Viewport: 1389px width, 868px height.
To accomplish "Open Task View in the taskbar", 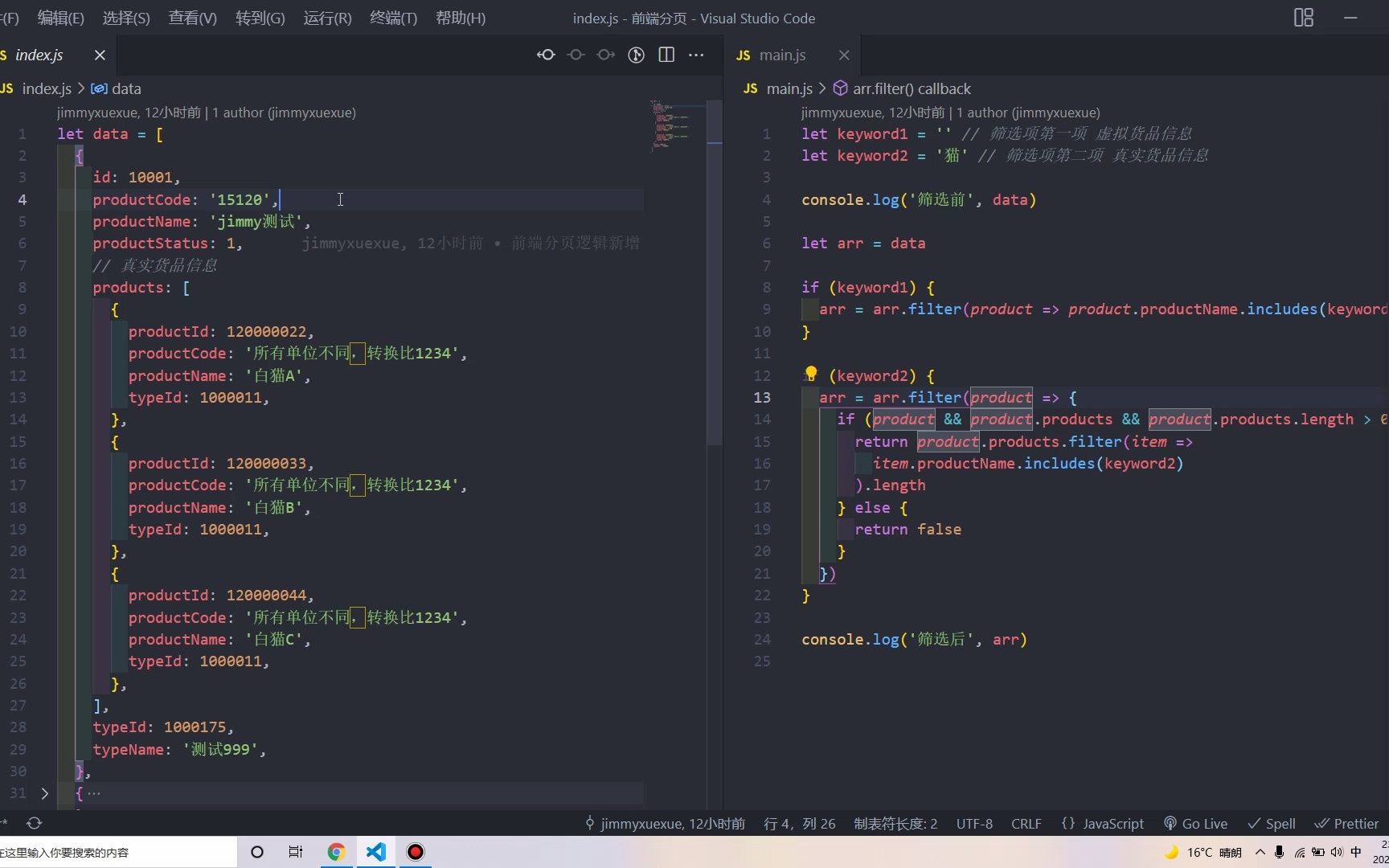I will [x=296, y=852].
